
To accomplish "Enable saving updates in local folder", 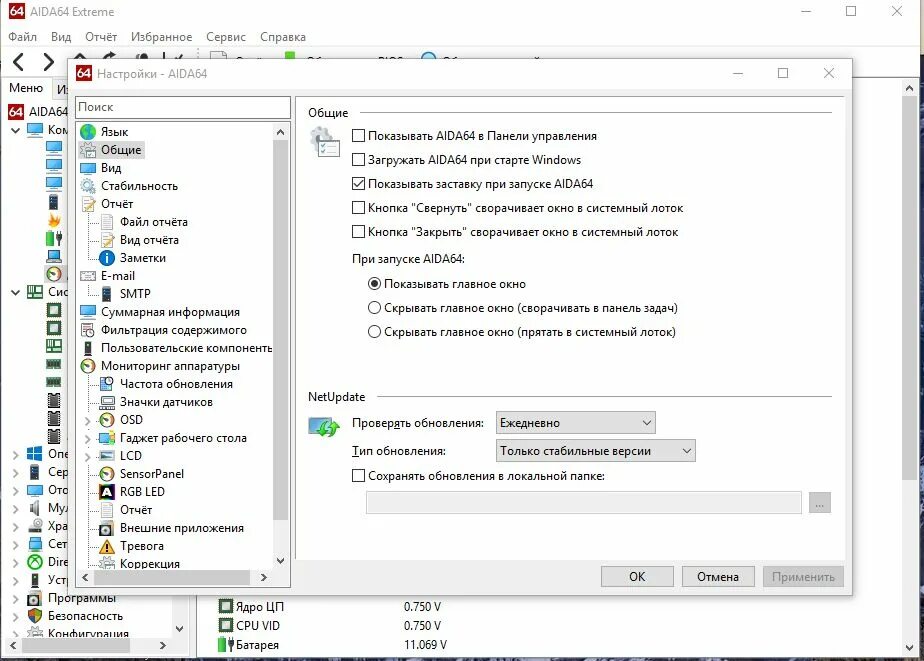I will pyautogui.click(x=358, y=475).
